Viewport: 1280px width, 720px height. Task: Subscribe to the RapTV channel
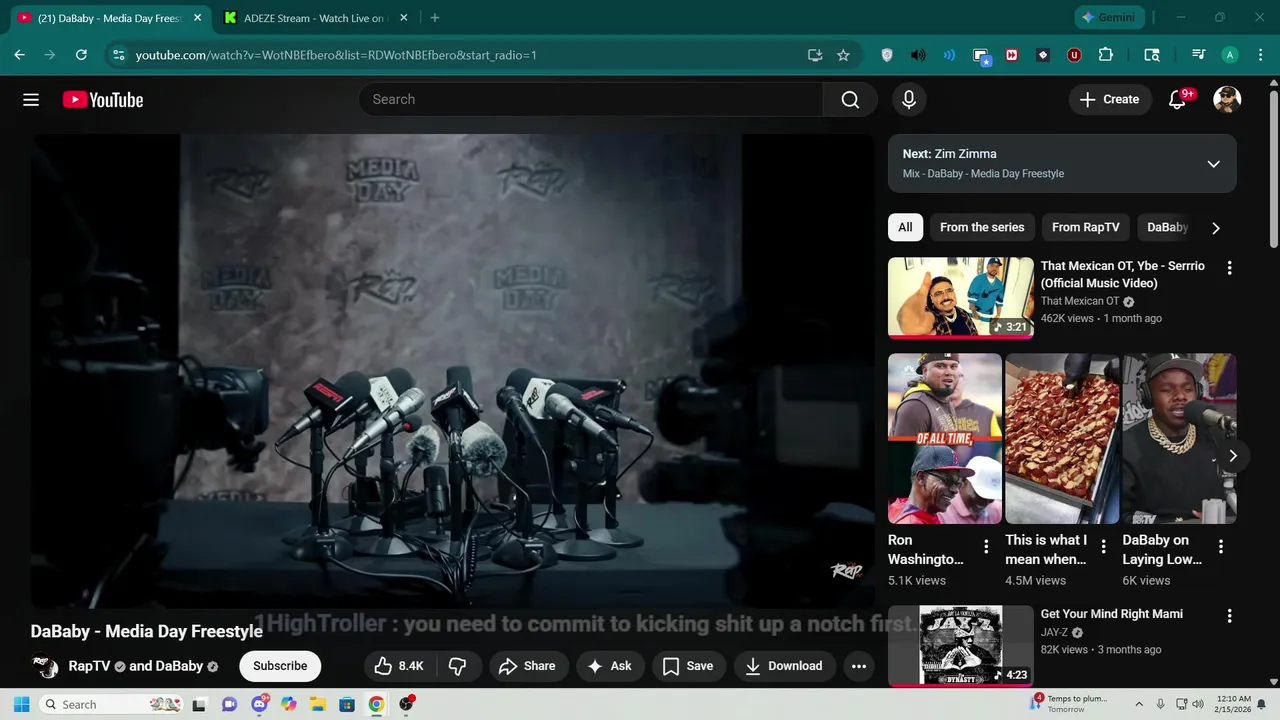click(280, 666)
